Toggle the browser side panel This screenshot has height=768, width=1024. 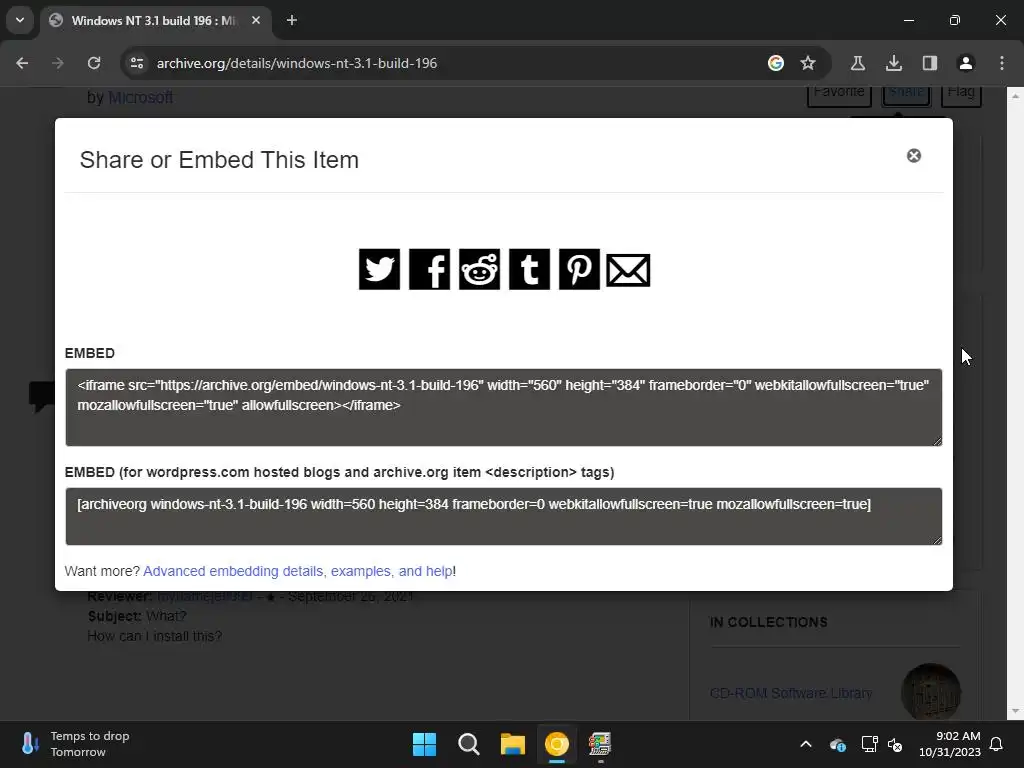(930, 63)
